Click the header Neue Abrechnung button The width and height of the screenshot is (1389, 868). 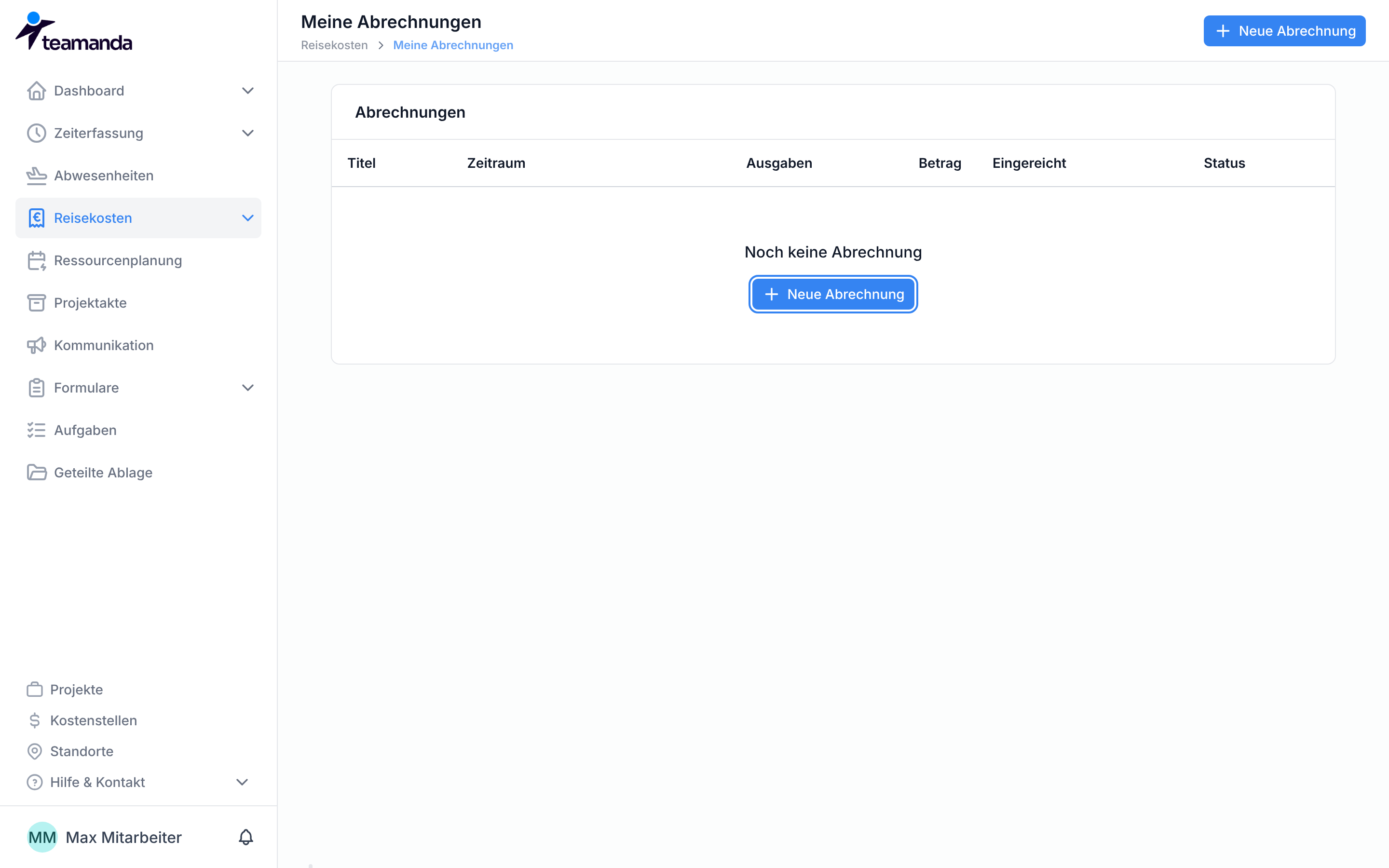pyautogui.click(x=1284, y=31)
